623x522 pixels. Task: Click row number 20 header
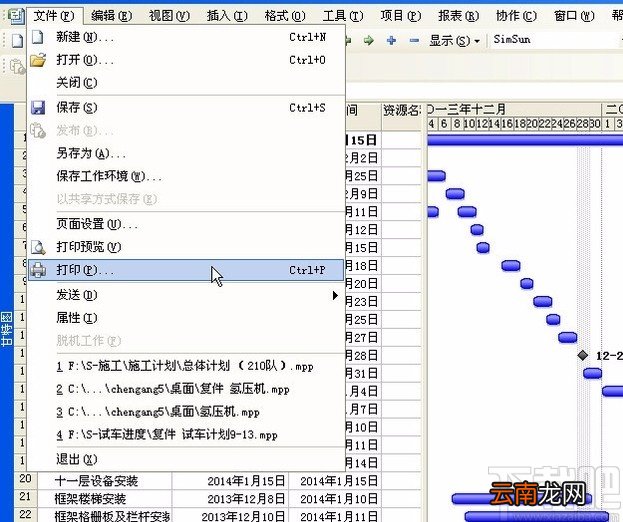(x=25, y=479)
